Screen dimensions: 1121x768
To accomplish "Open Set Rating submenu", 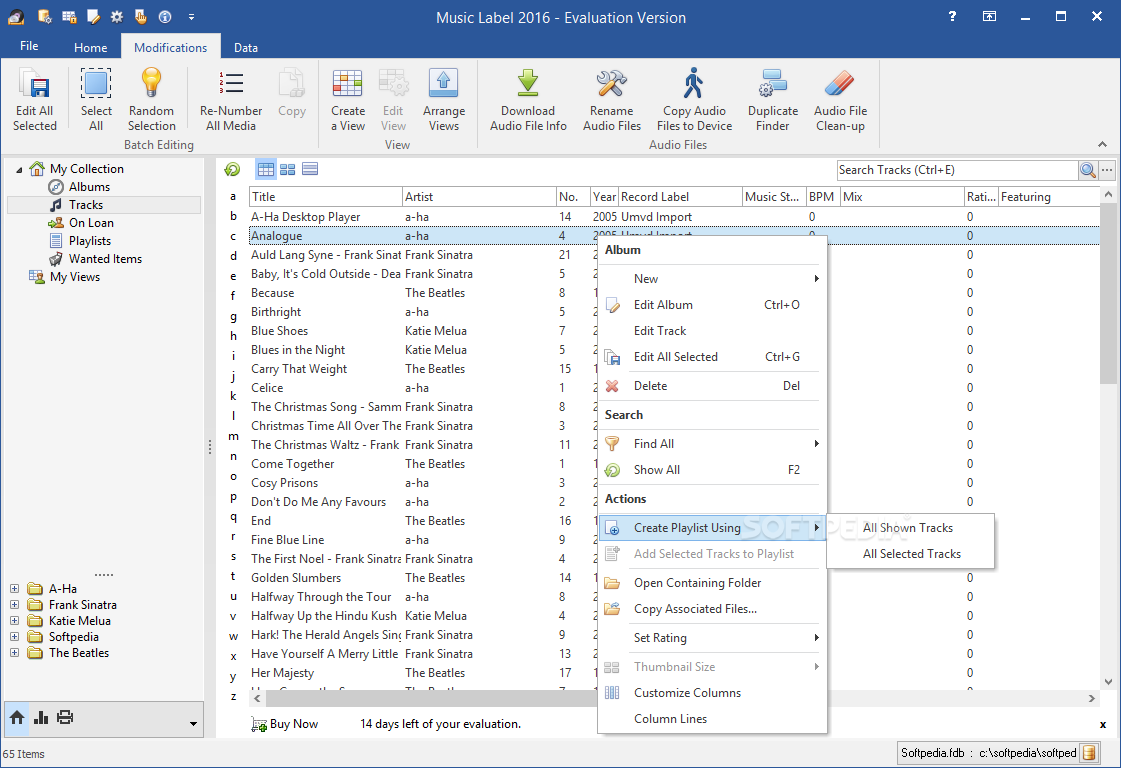I will [712, 638].
